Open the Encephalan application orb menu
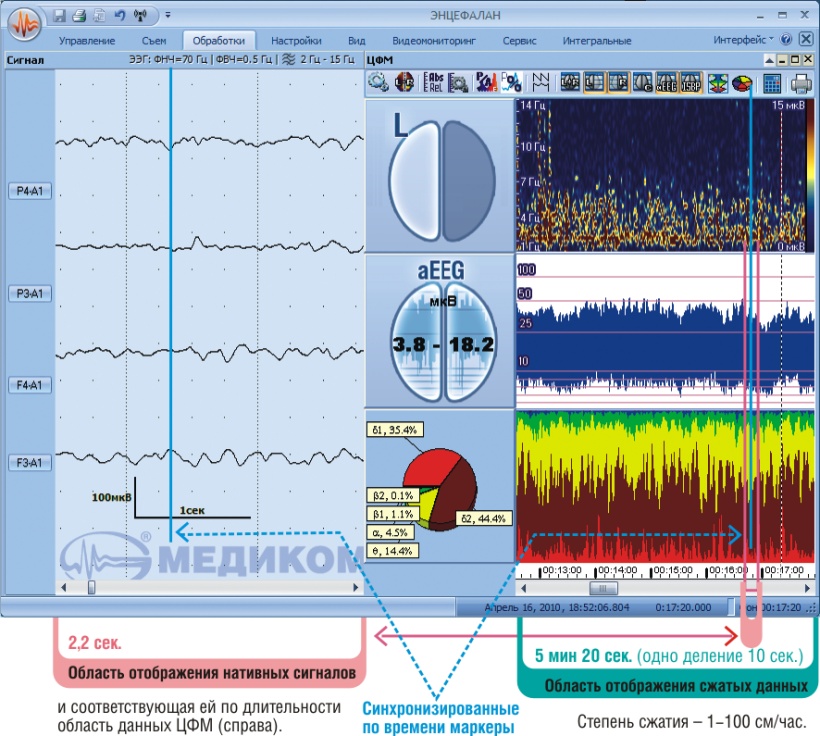Screen dimensions: 820x736 click(x=24, y=23)
